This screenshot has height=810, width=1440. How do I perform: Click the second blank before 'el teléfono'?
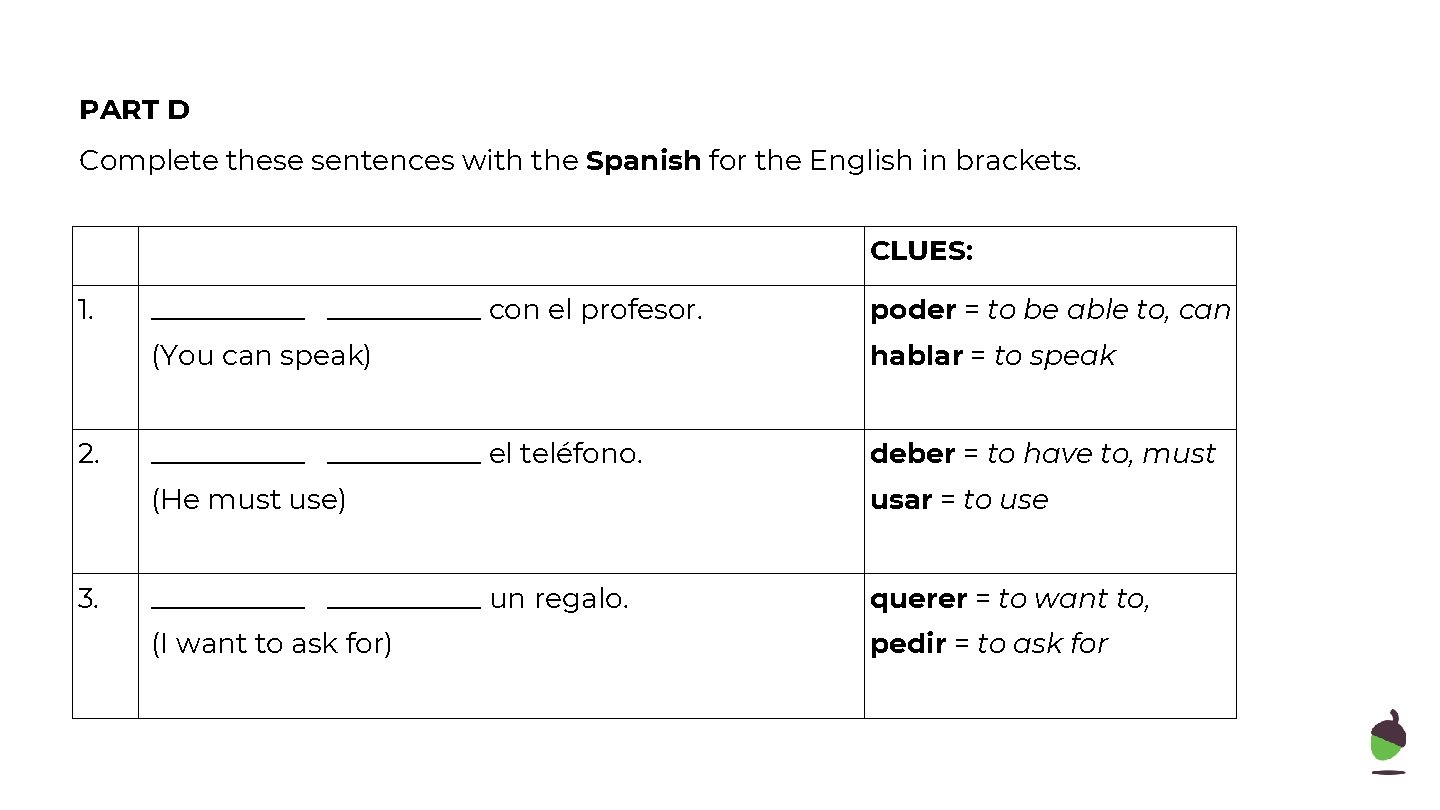tap(404, 461)
